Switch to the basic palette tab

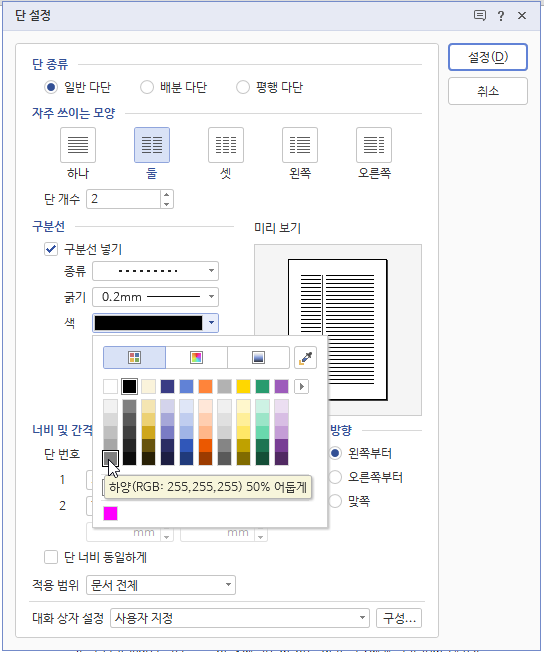click(x=134, y=358)
